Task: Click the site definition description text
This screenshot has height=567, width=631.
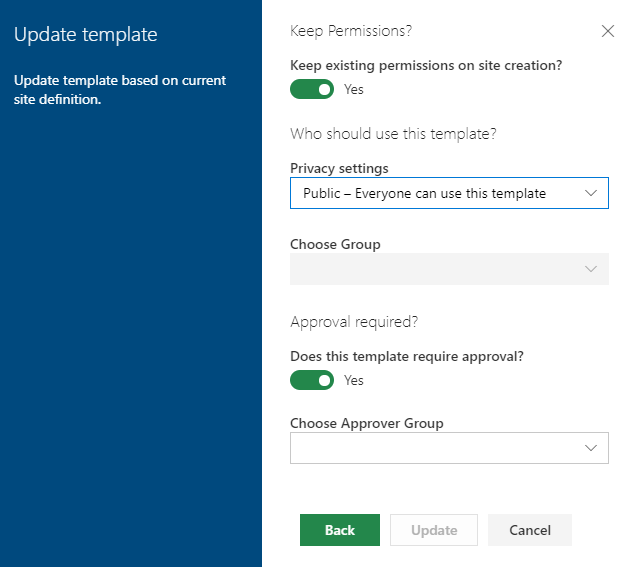Action: [120, 90]
